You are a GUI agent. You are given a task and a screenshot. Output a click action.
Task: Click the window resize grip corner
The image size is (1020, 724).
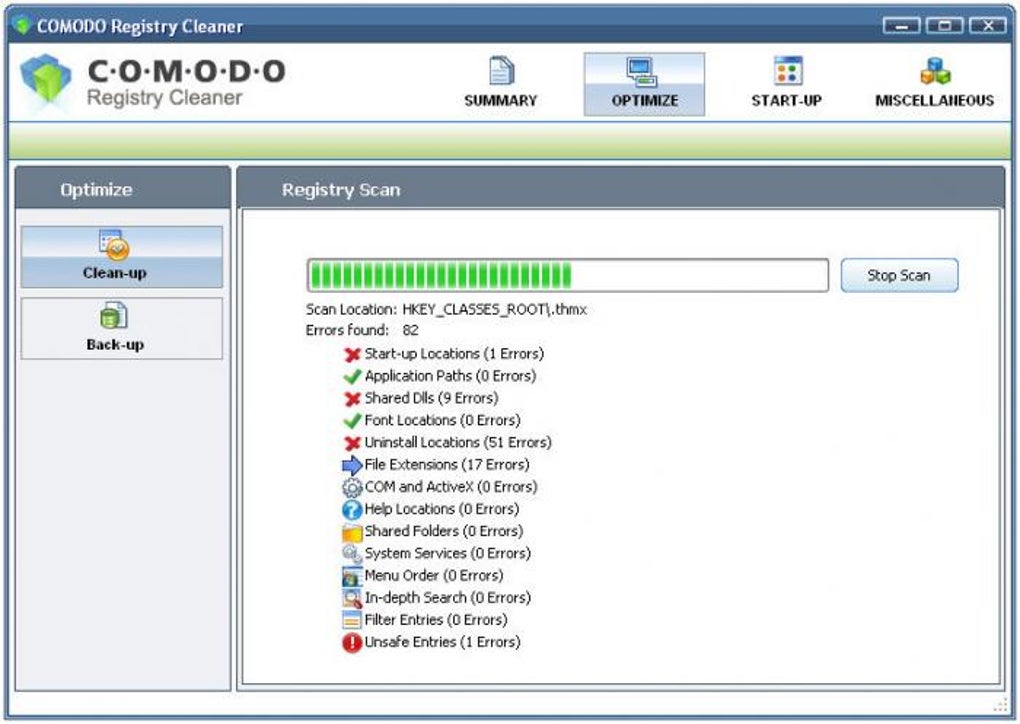coord(1000,705)
